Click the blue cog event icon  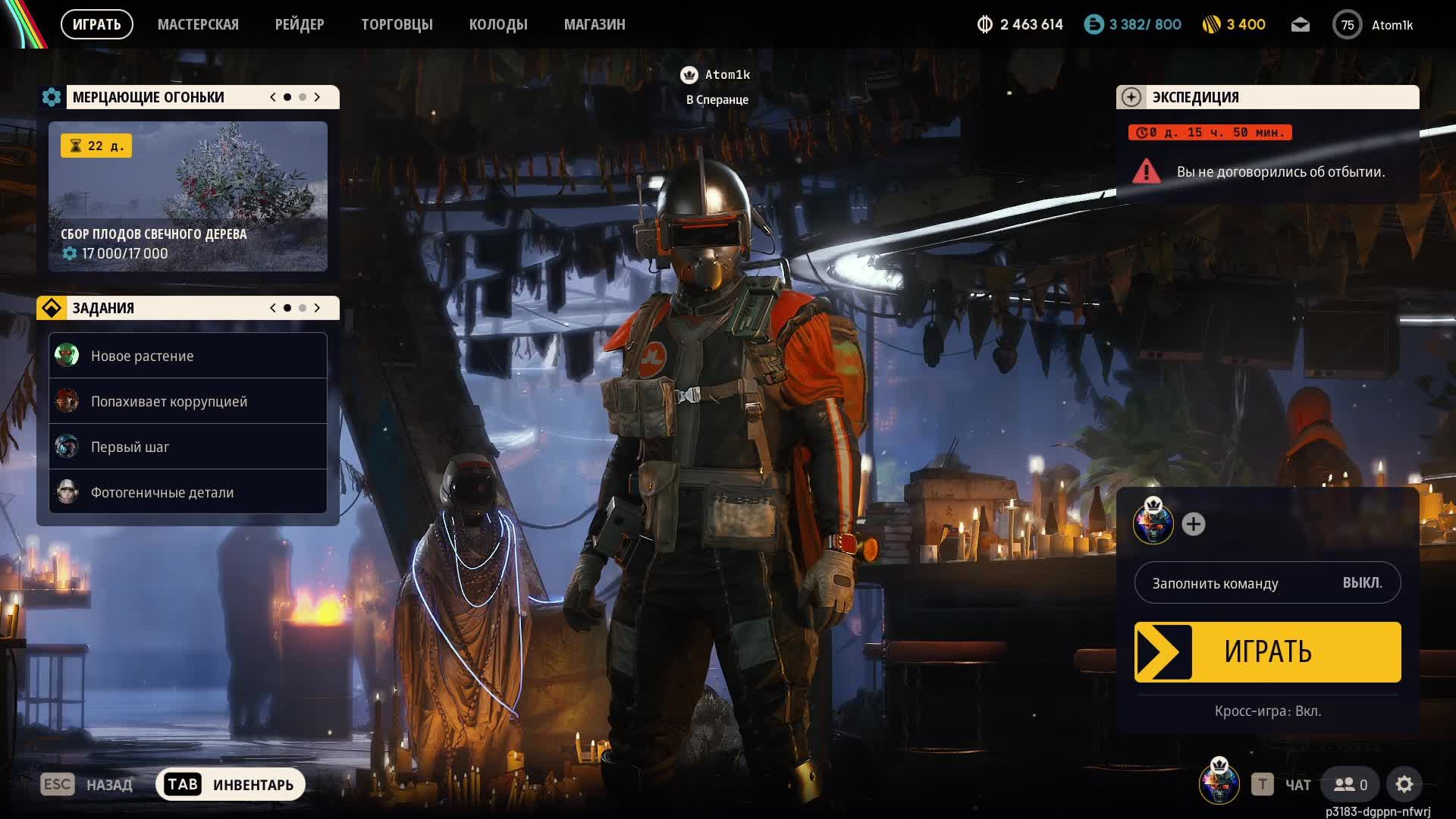point(52,97)
